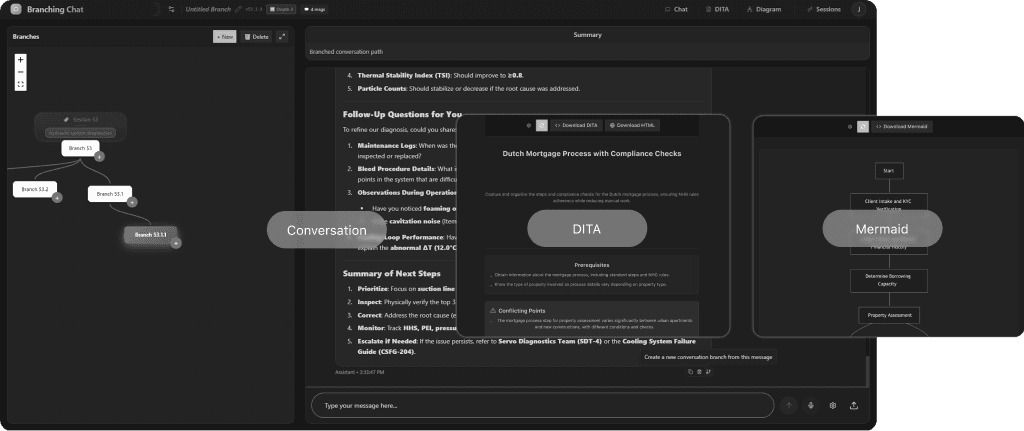1024x431 pixels.
Task: Click the upload/export icon near input
Action: point(854,406)
